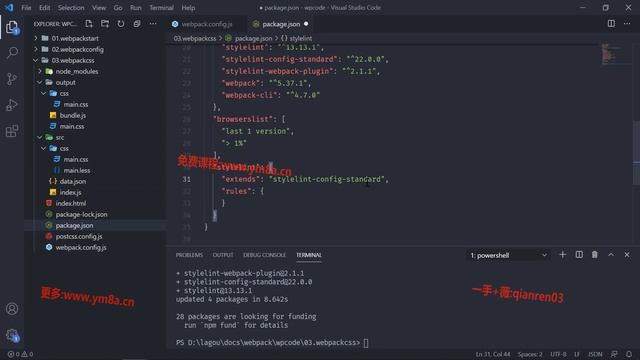Screen dimensions: 640x360
Task: Kill the active terminal with trash icon
Action: [595, 255]
